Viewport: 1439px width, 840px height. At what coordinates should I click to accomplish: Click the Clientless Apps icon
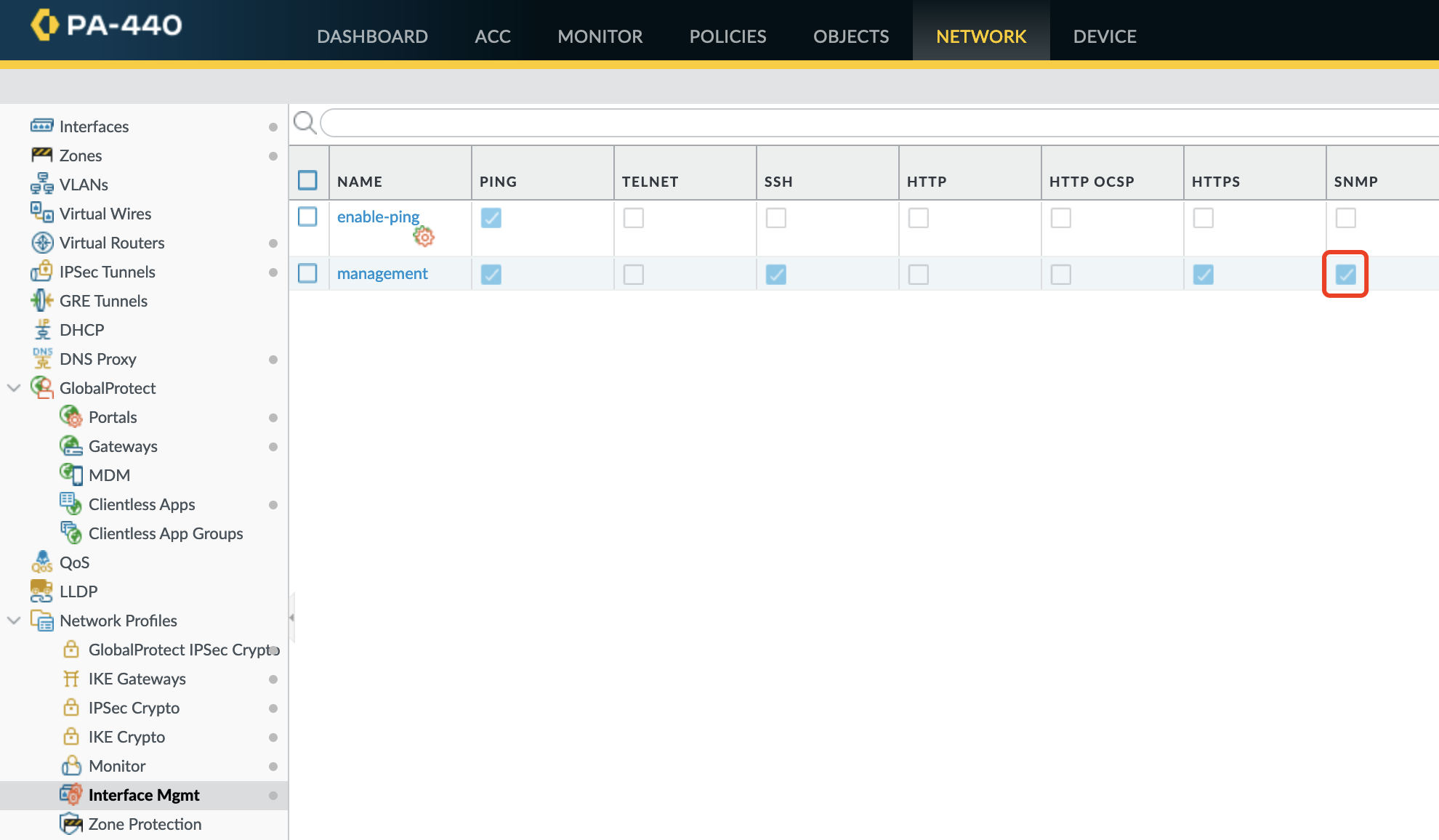71,504
